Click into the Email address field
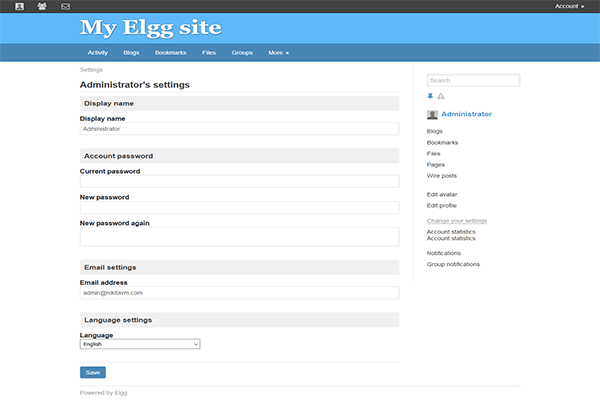Viewport: 600px width, 400px height. 239,293
